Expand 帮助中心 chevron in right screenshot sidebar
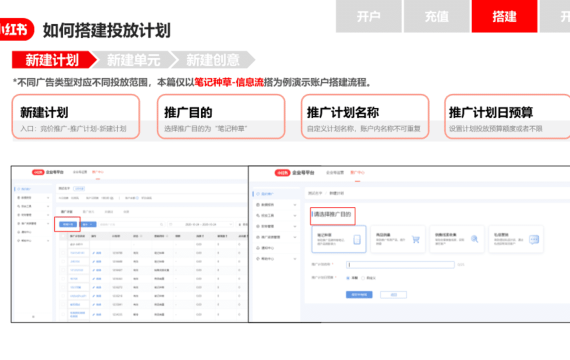The height and width of the screenshot is (360, 570). pos(295,259)
